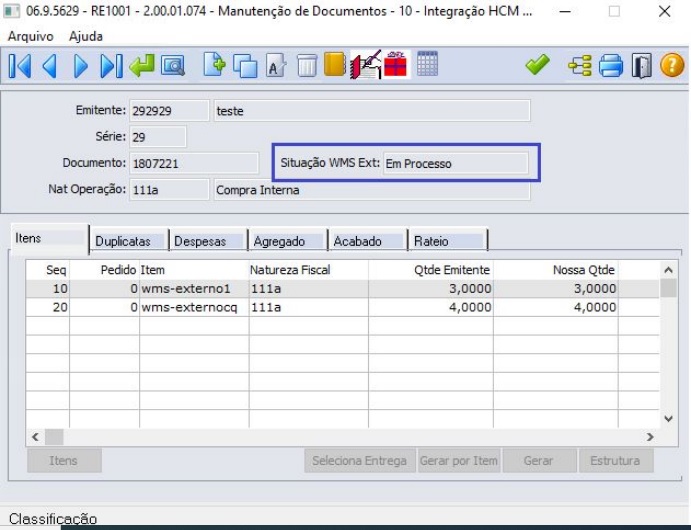Viewport: 691px width, 530px height.
Task: Click the Gerar button
Action: point(539,461)
